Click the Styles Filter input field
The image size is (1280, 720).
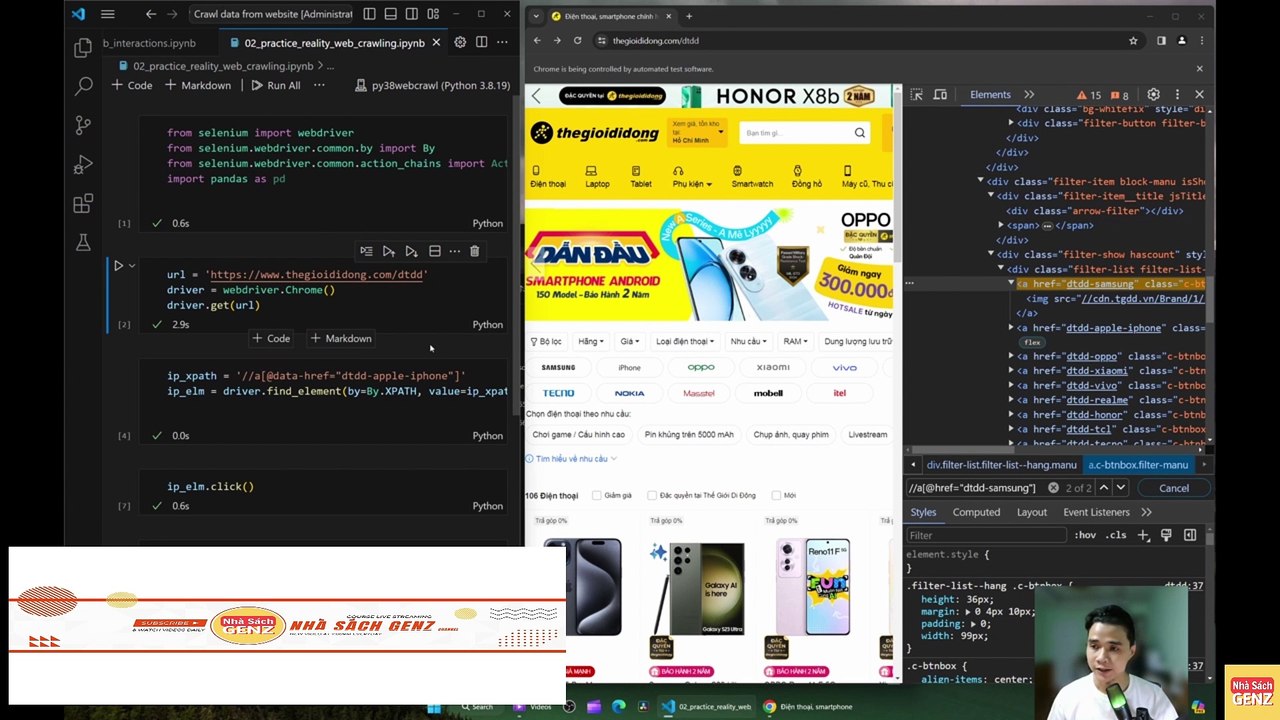(x=987, y=535)
